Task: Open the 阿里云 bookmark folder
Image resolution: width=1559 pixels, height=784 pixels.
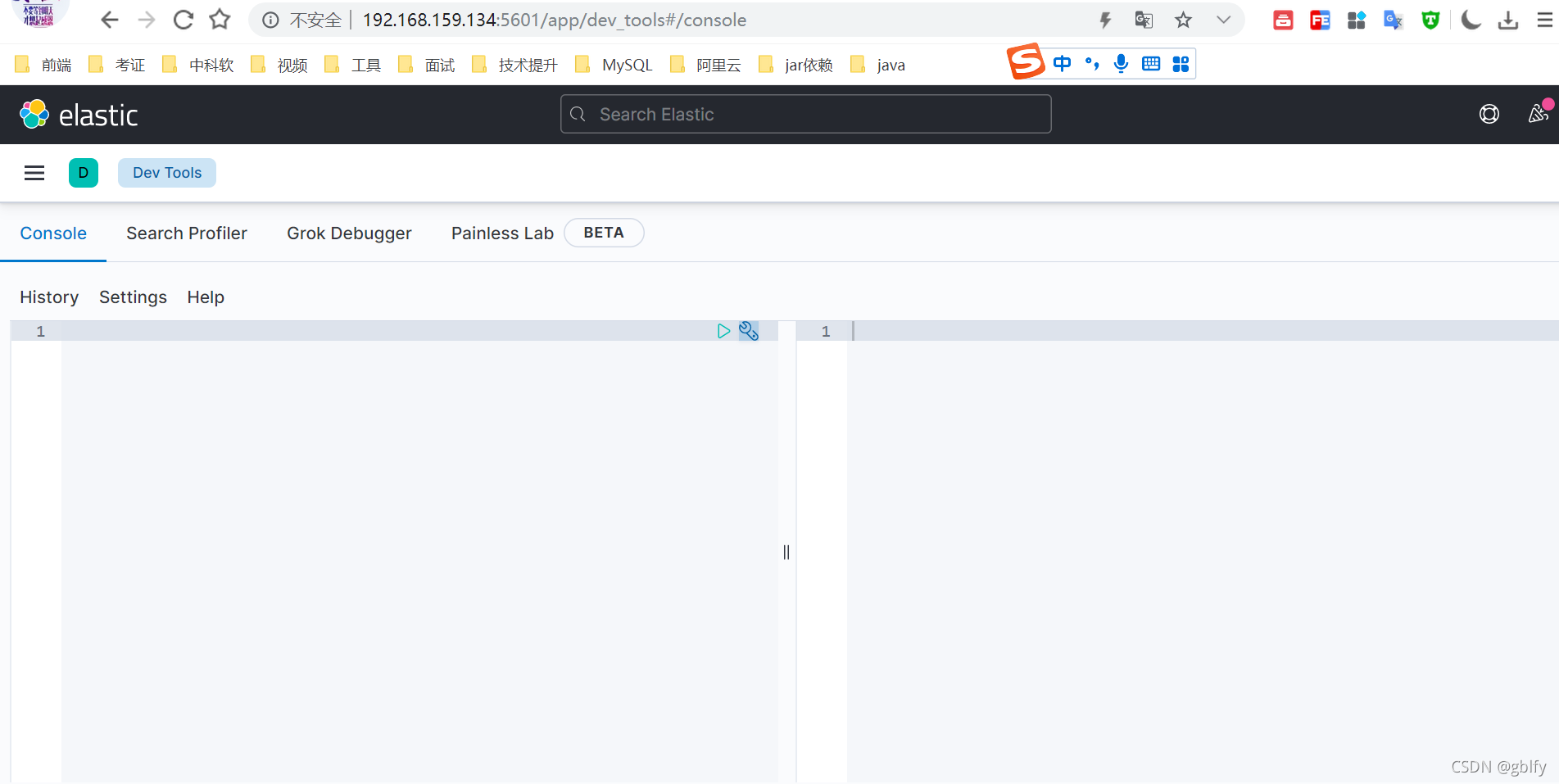Action: [x=705, y=65]
